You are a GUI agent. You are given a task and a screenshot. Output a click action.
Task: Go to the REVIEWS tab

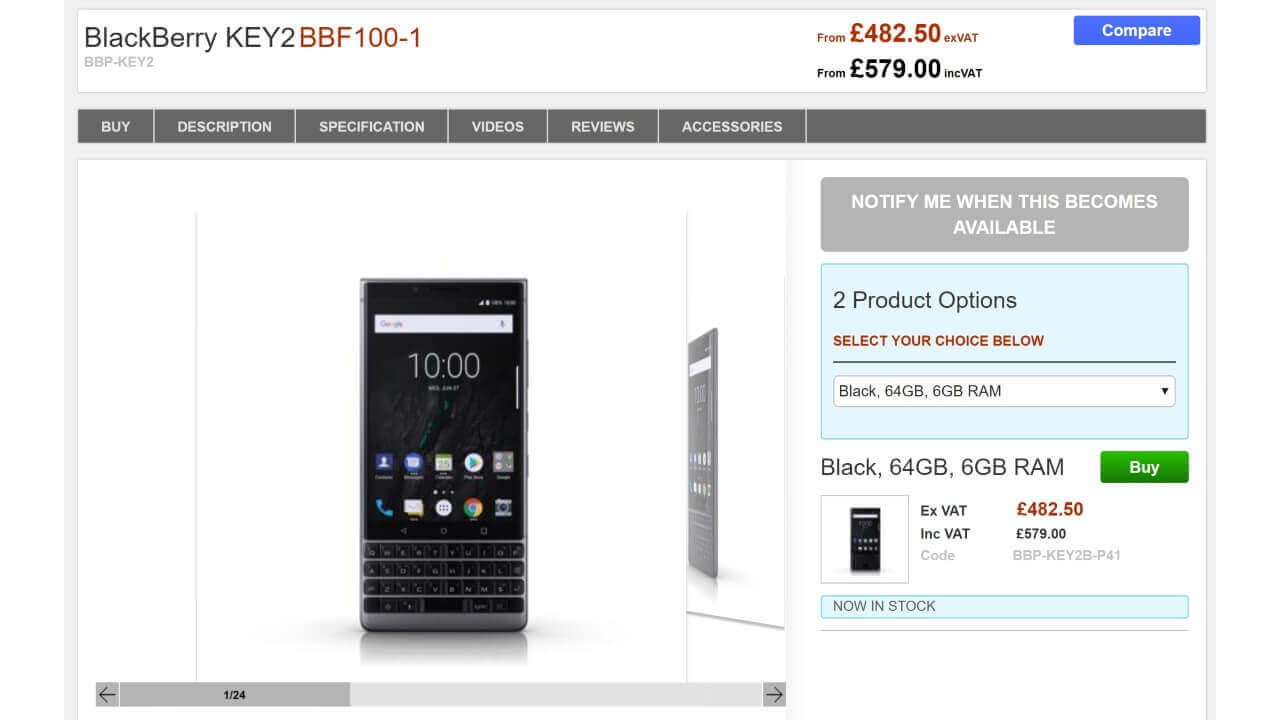[603, 126]
